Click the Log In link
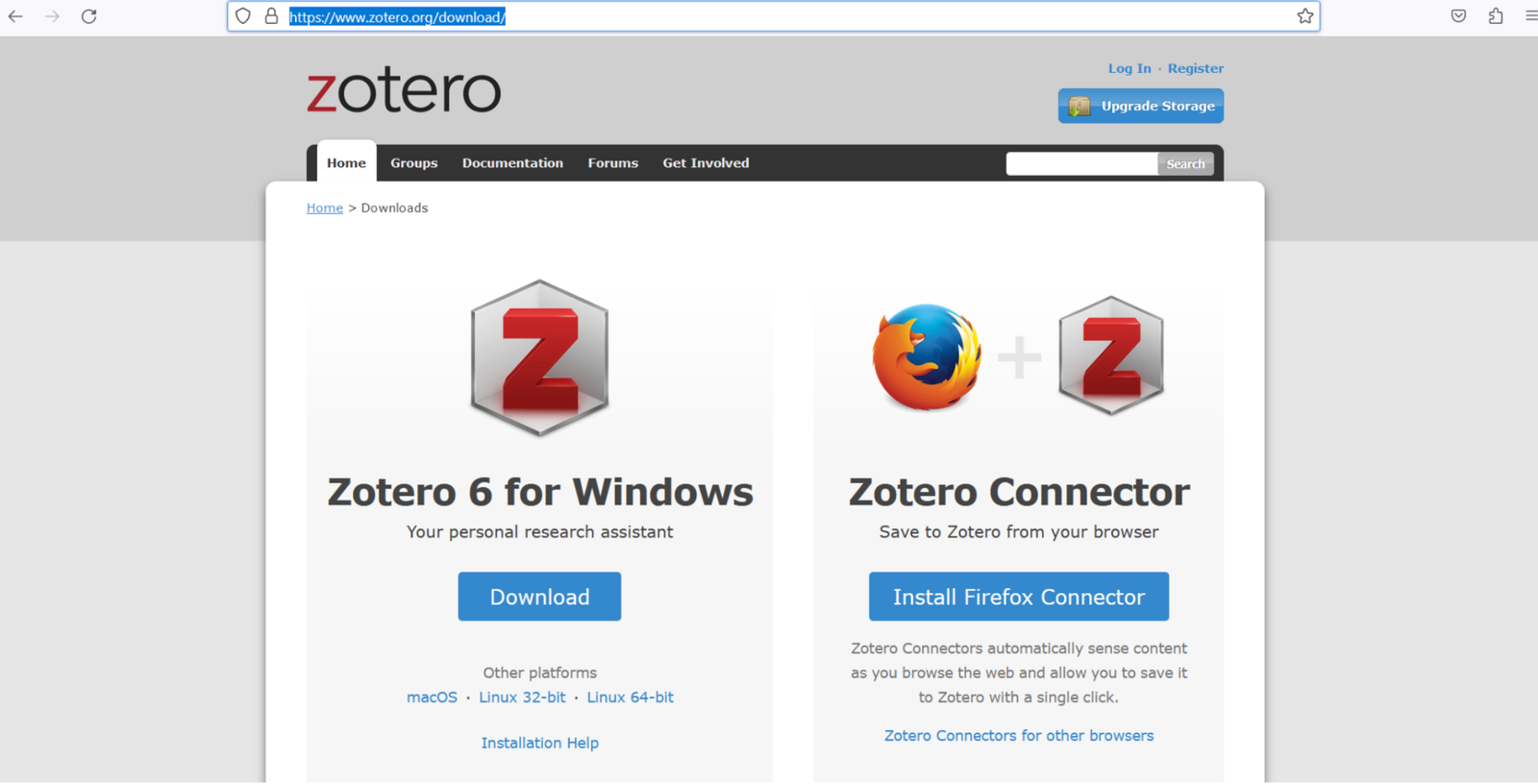The width and height of the screenshot is (1538, 784). point(1129,68)
